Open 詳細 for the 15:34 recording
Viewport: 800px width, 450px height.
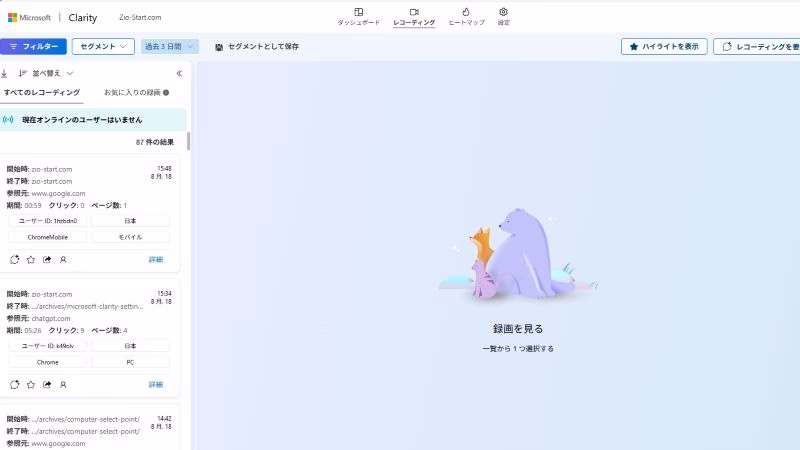pyautogui.click(x=156, y=385)
